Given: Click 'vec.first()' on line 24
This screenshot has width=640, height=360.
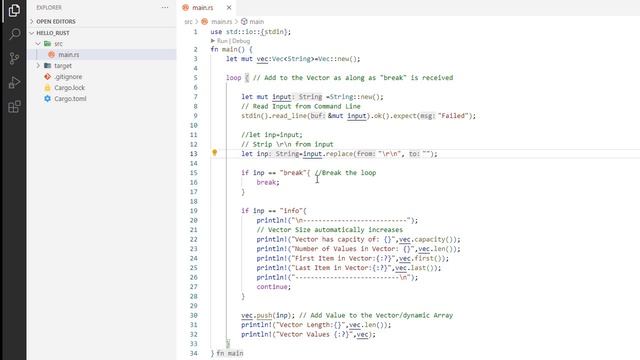Looking at the screenshot, I should (422, 258).
